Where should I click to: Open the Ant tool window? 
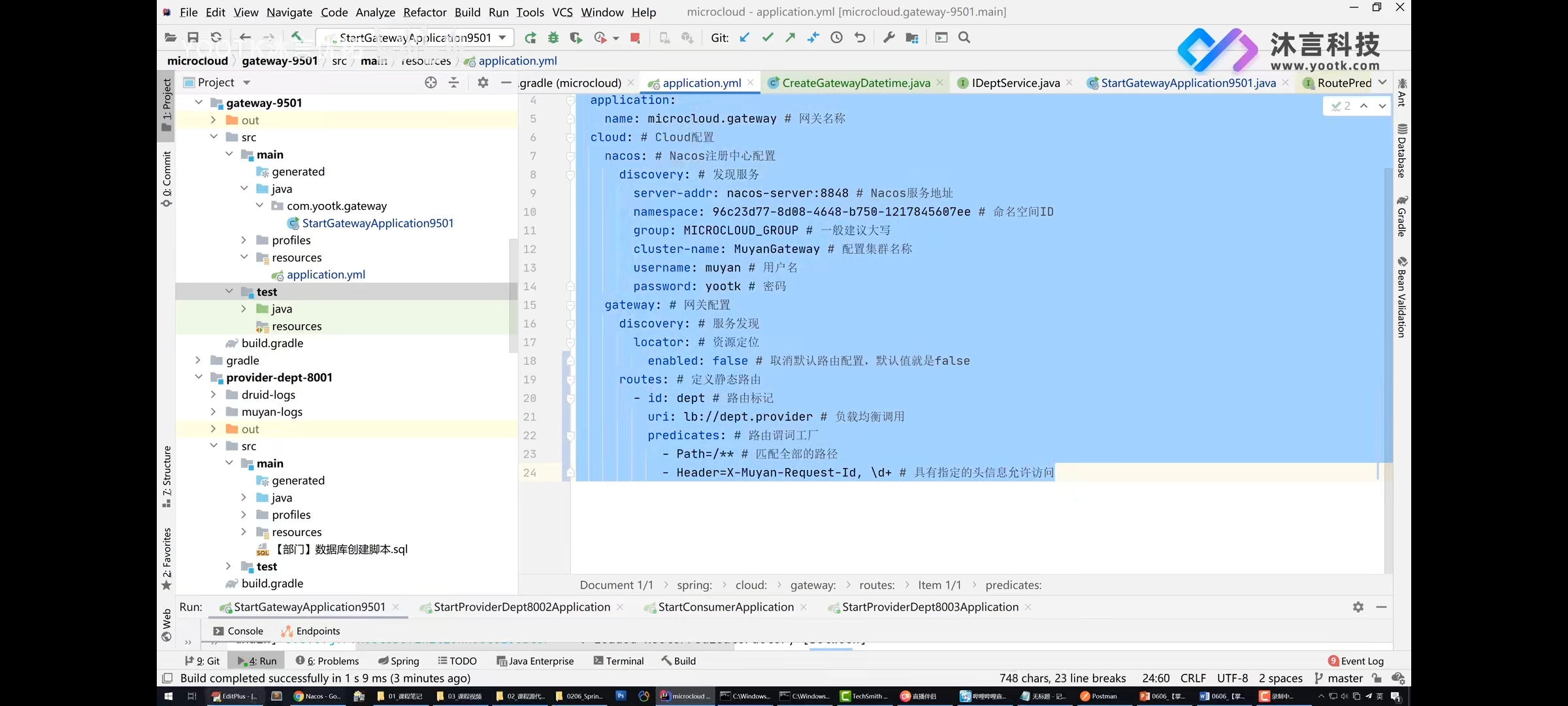[1402, 92]
